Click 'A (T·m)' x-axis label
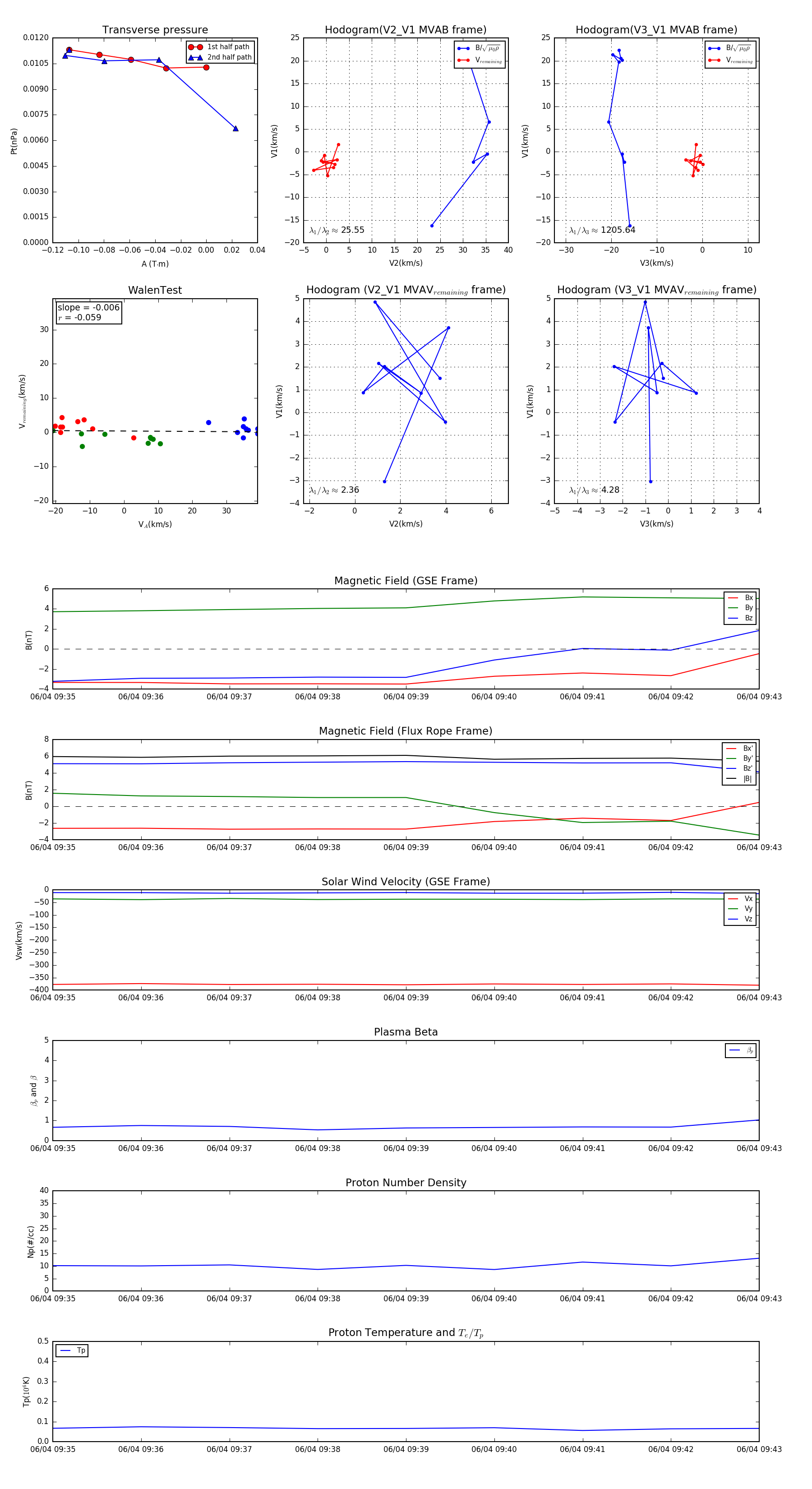The image size is (812, 1489). 155,264
